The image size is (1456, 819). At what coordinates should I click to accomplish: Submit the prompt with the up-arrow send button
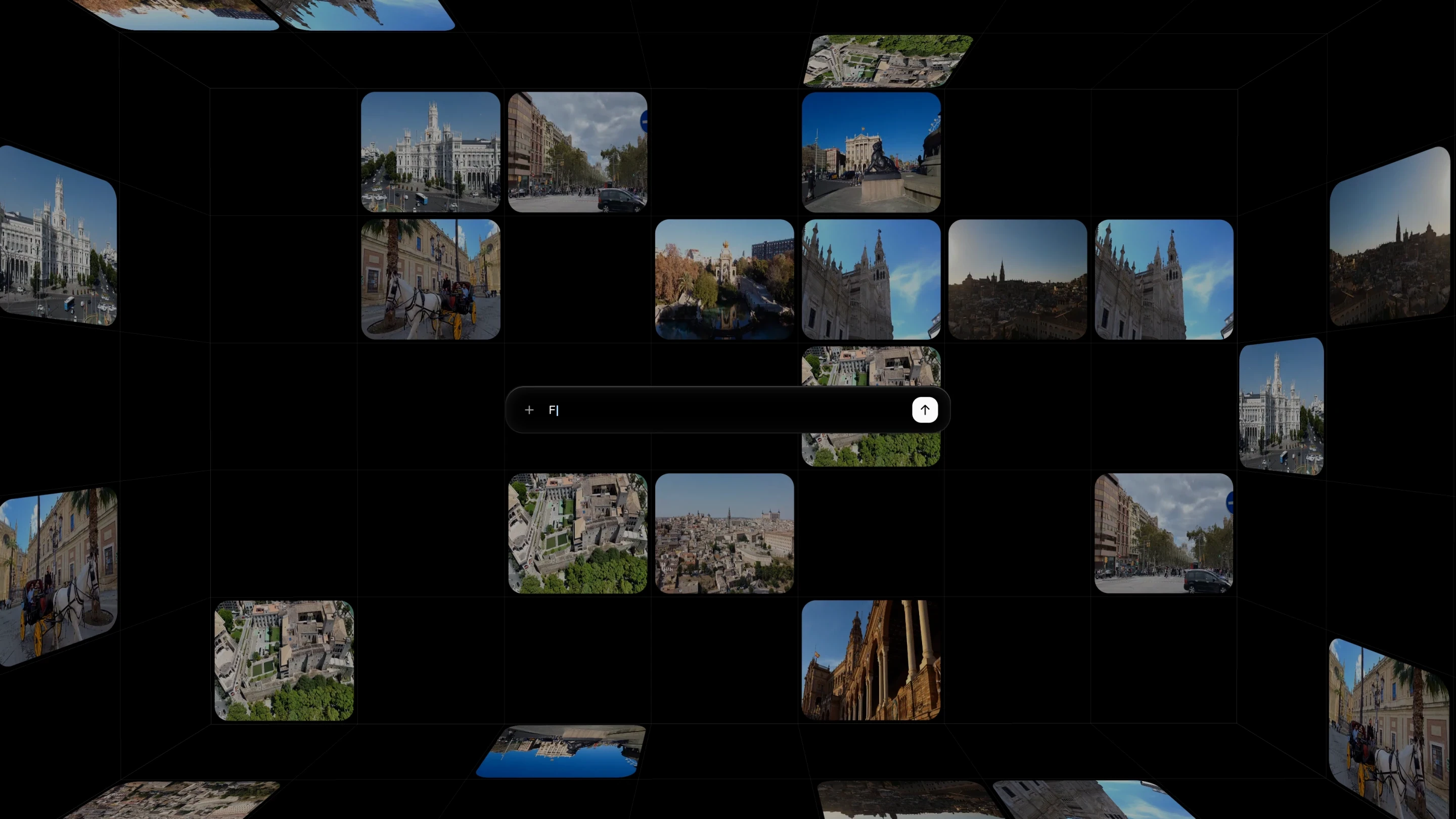pyautogui.click(x=925, y=410)
